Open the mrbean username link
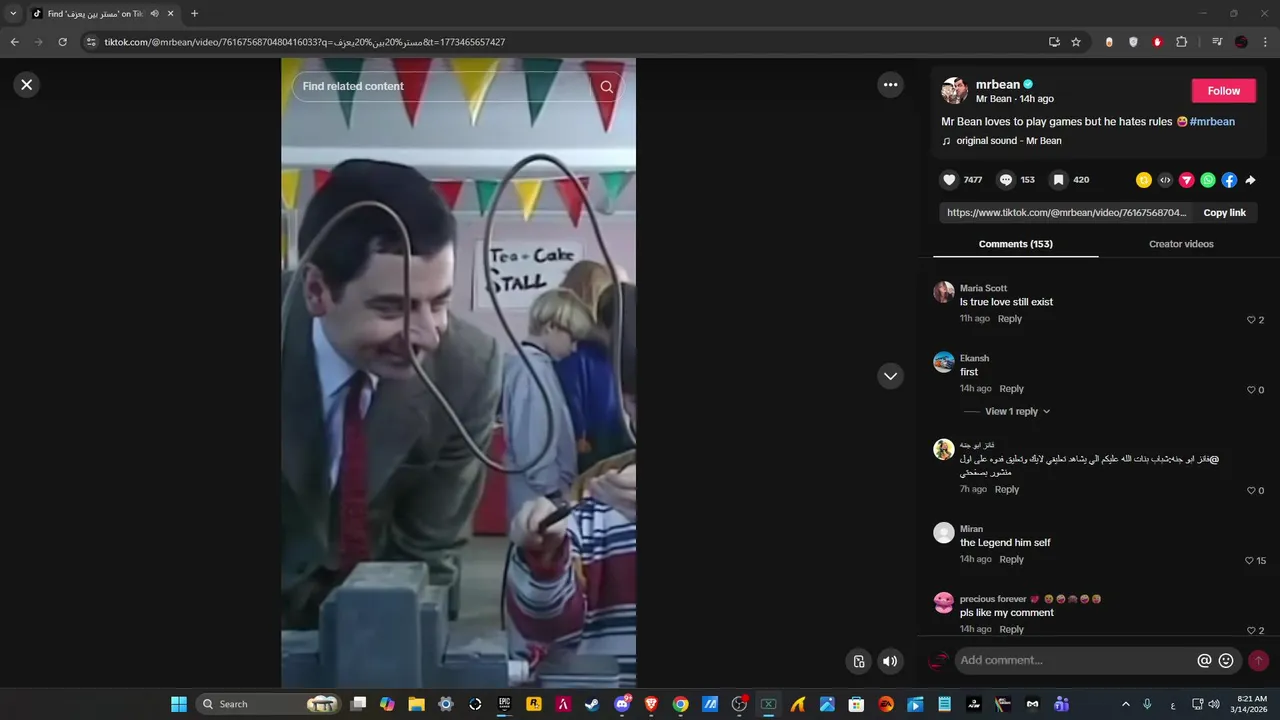Screen dimensions: 1280x720 coord(998,84)
